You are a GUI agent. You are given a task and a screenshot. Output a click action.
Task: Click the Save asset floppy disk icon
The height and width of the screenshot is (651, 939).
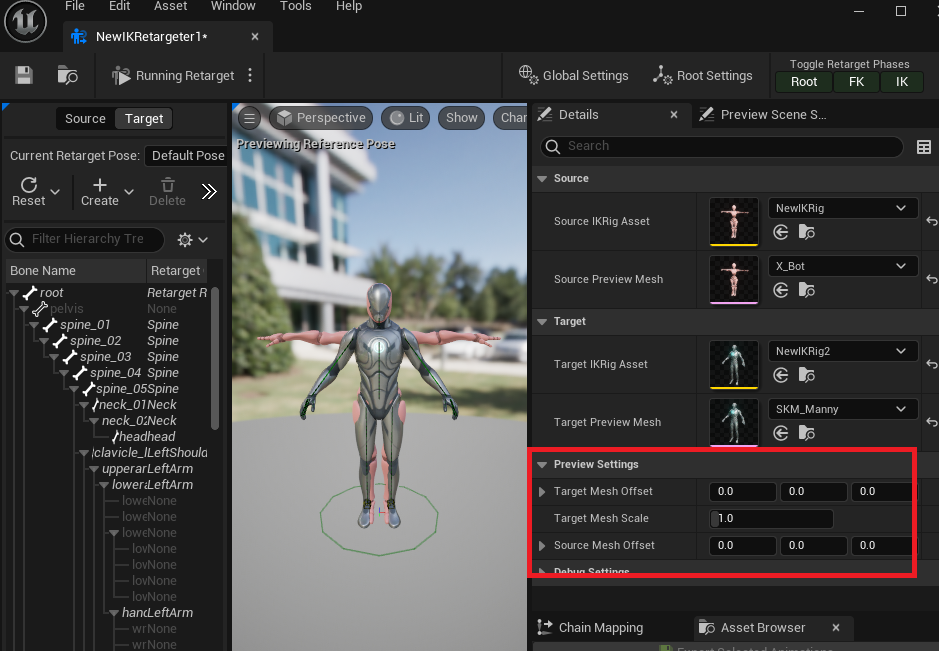(x=24, y=75)
